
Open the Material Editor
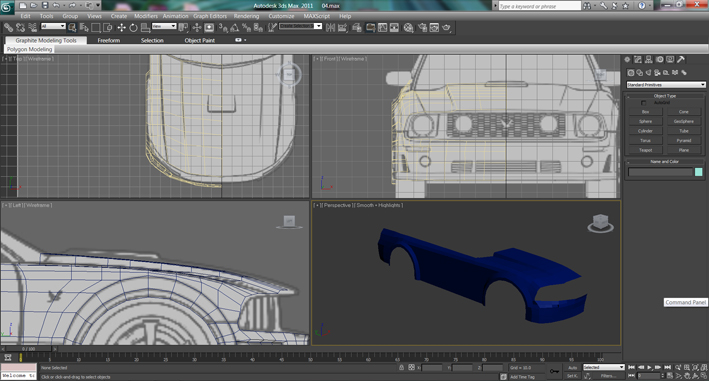[x=409, y=28]
